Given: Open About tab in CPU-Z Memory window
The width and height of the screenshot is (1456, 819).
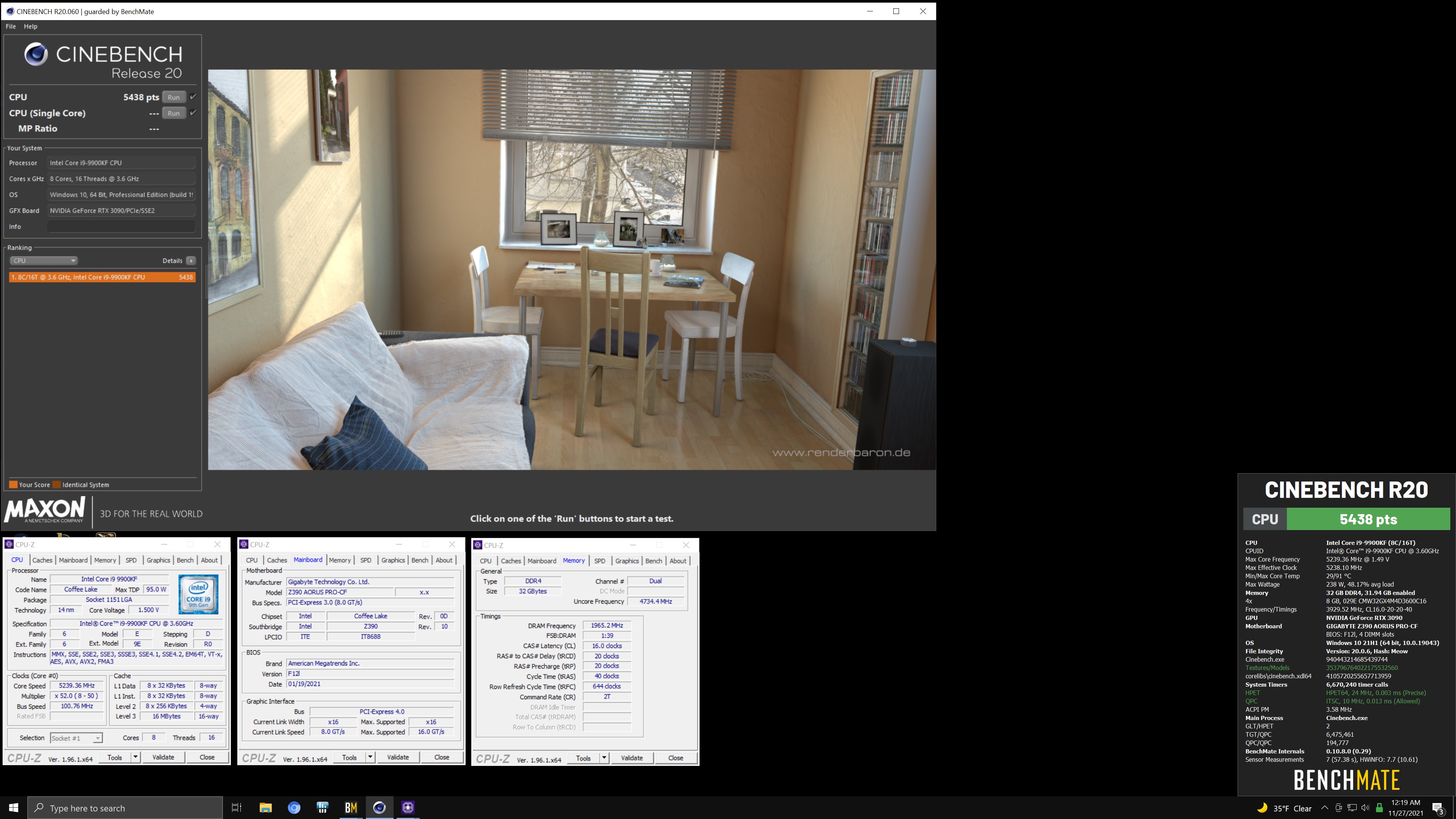Looking at the screenshot, I should 678,561.
